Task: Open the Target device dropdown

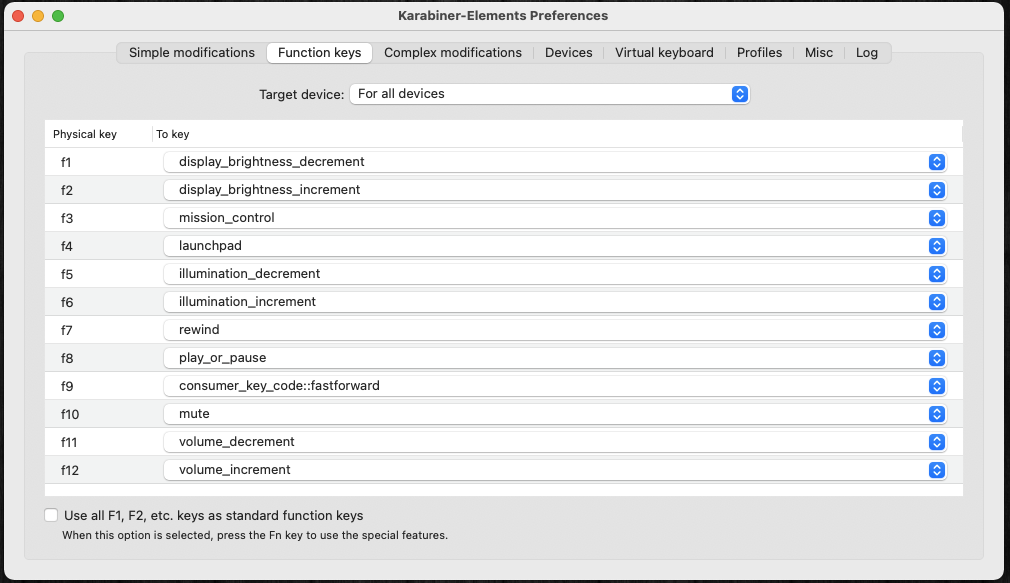Action: 549,94
